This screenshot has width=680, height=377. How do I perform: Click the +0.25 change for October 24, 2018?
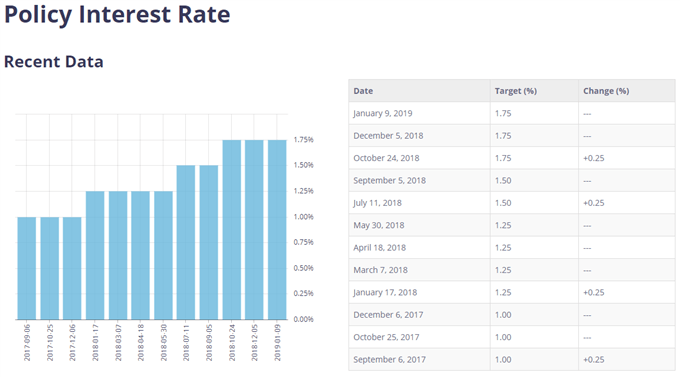click(x=594, y=158)
